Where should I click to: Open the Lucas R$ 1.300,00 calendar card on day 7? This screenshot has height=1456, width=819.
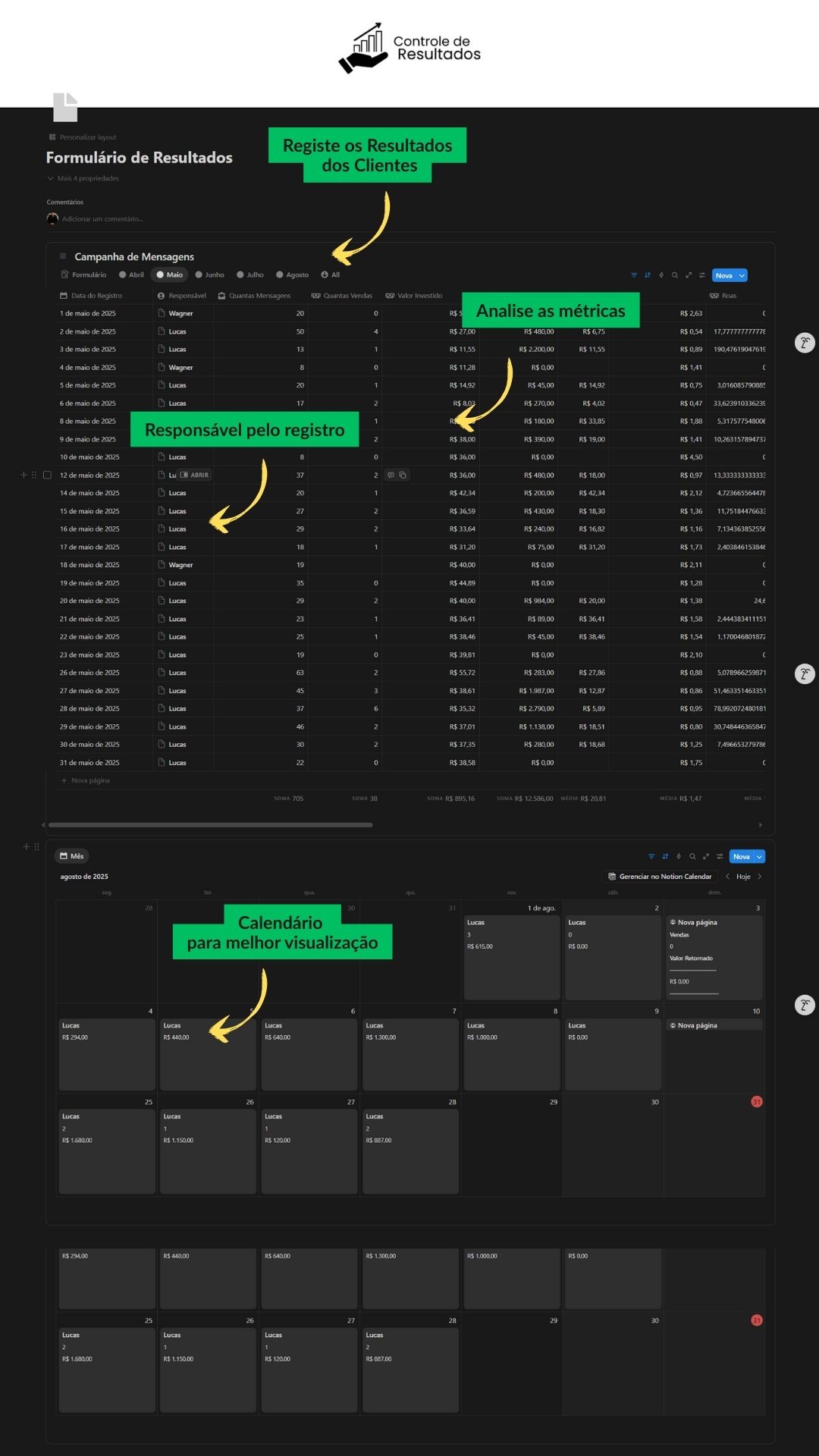(x=410, y=1055)
